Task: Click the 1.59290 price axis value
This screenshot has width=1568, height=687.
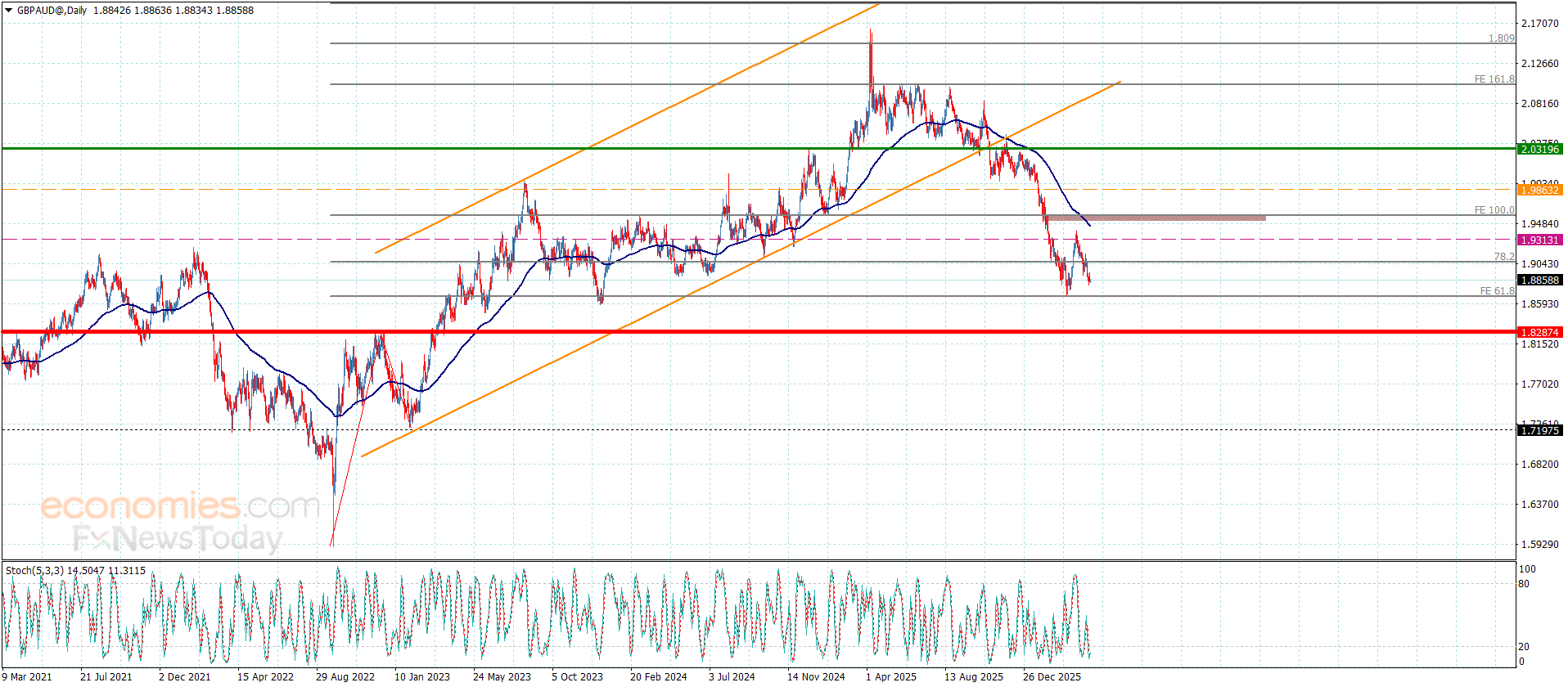Action: [x=1539, y=544]
